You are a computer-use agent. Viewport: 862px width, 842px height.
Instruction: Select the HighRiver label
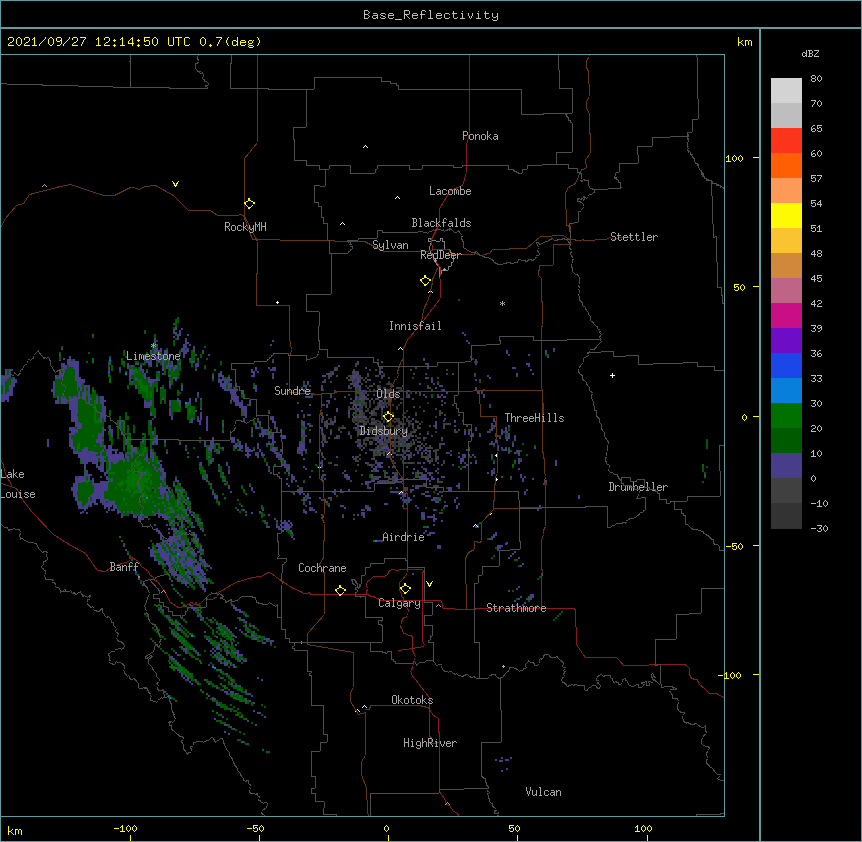tap(430, 743)
